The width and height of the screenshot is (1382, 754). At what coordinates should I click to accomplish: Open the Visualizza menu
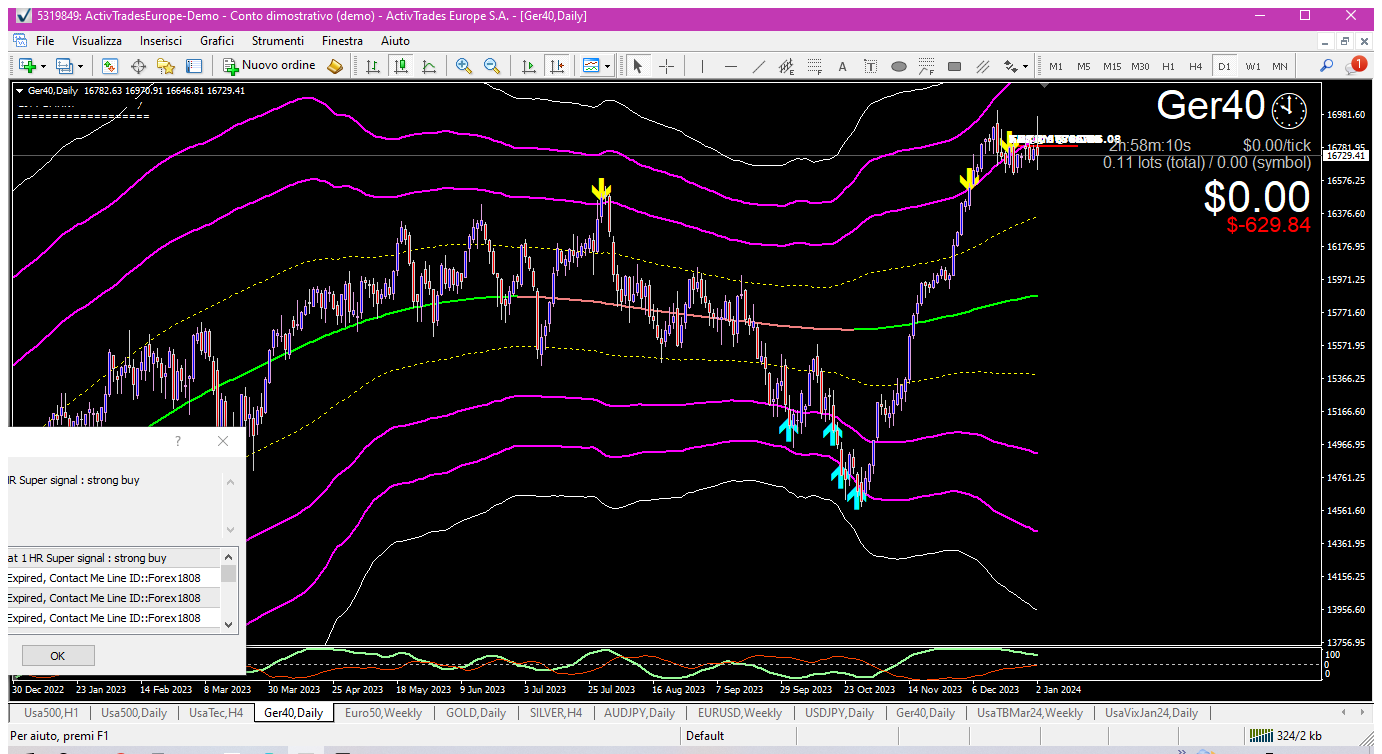coord(97,41)
